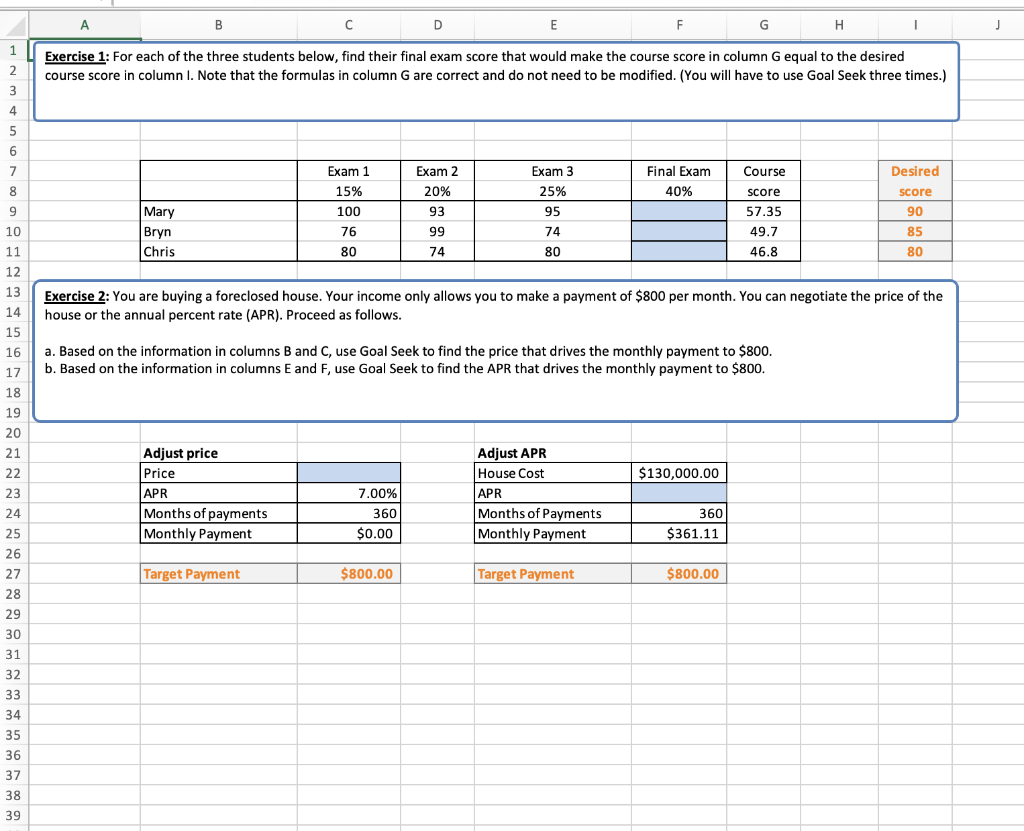Click the Chris name cell

[218, 252]
